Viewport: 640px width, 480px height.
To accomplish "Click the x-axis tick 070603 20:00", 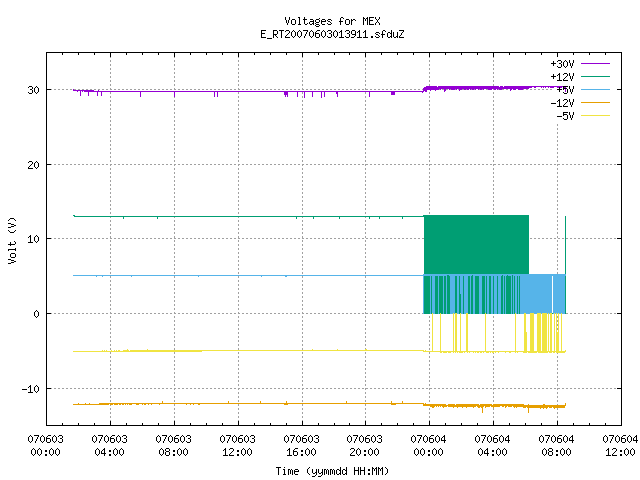I will click(364, 446).
